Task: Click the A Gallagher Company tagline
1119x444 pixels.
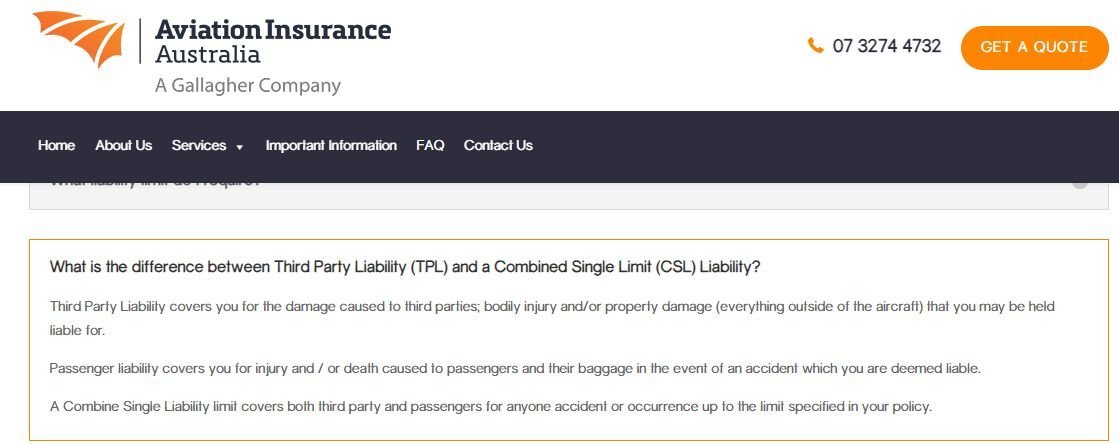Action: click(248, 86)
